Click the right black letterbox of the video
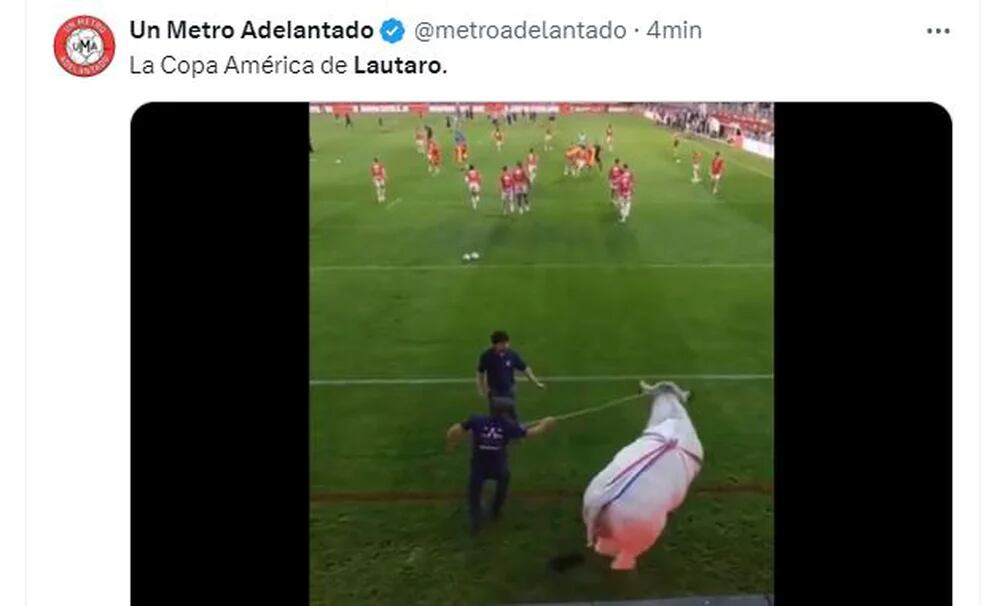Screen dimensions: 992x606 click(863, 354)
